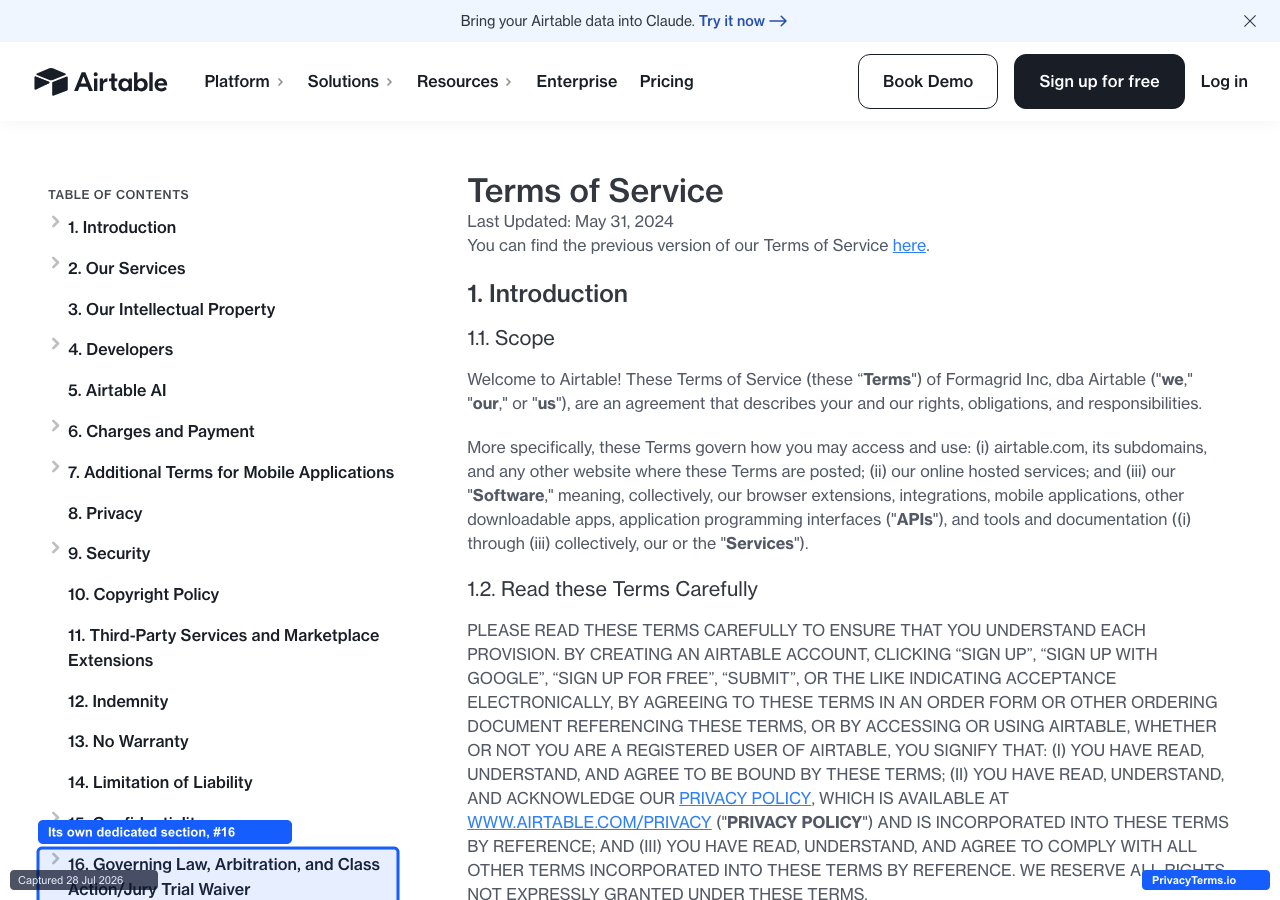The height and width of the screenshot is (900, 1280).
Task: Open the Platform navigation menu
Action: point(244,81)
